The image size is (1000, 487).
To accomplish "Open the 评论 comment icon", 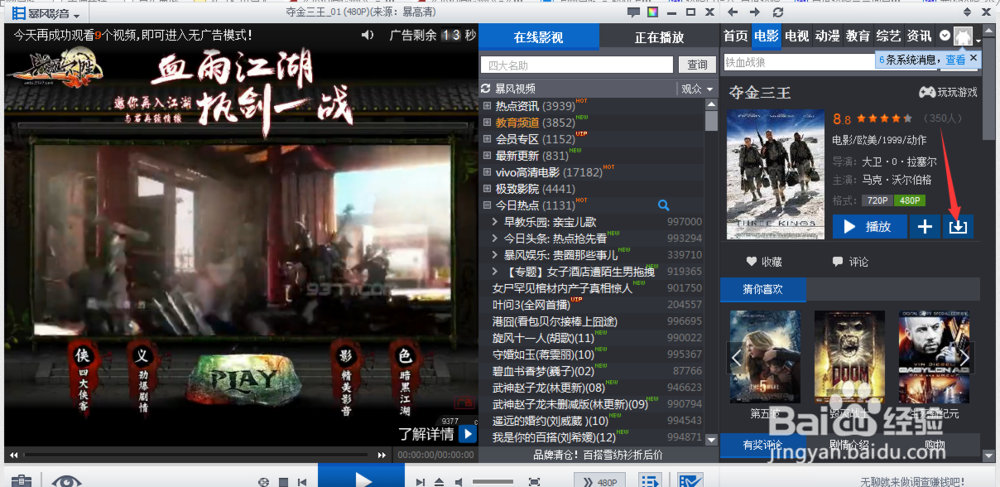I will [837, 261].
